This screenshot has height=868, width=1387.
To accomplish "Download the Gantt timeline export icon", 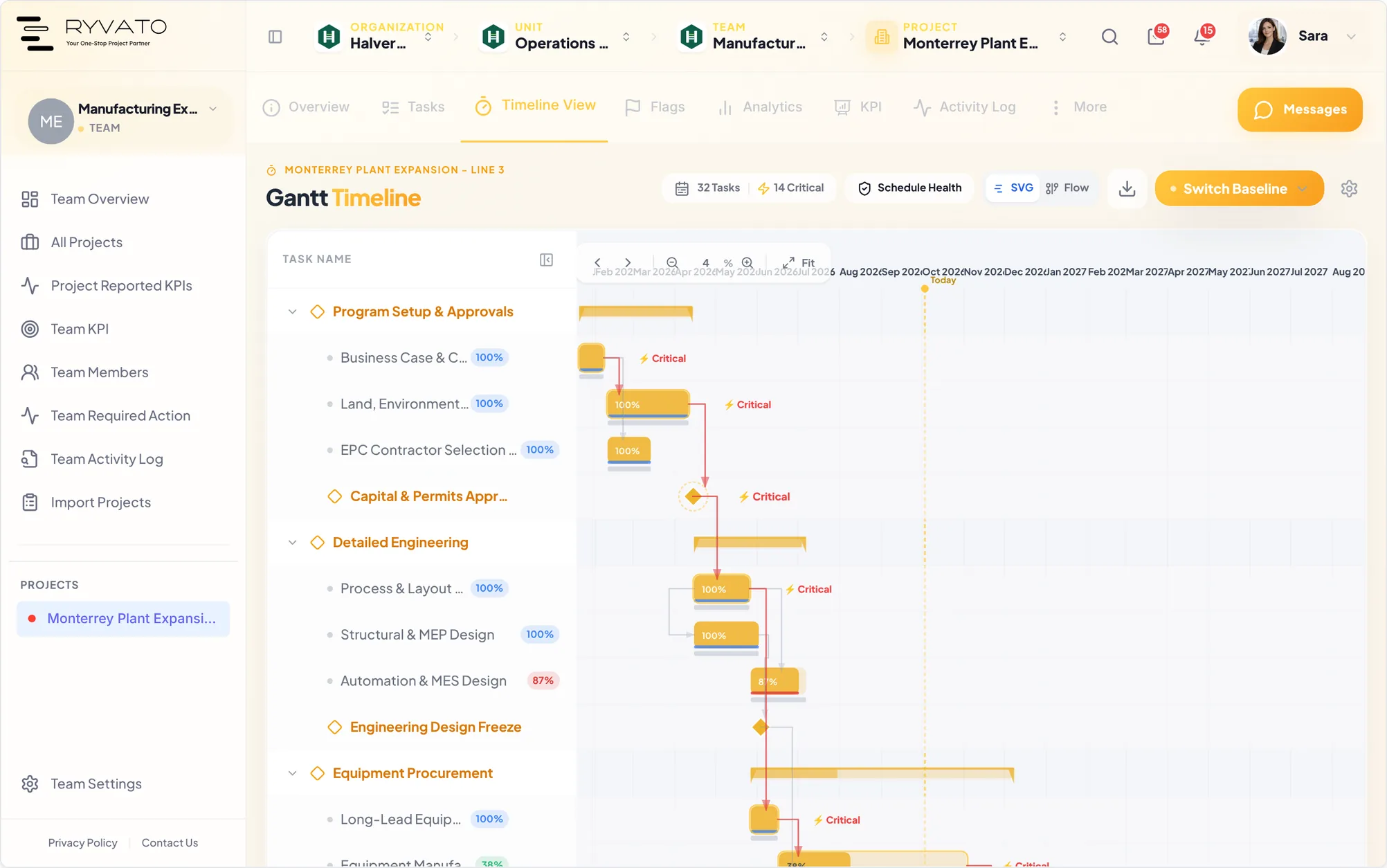I will pyautogui.click(x=1127, y=188).
